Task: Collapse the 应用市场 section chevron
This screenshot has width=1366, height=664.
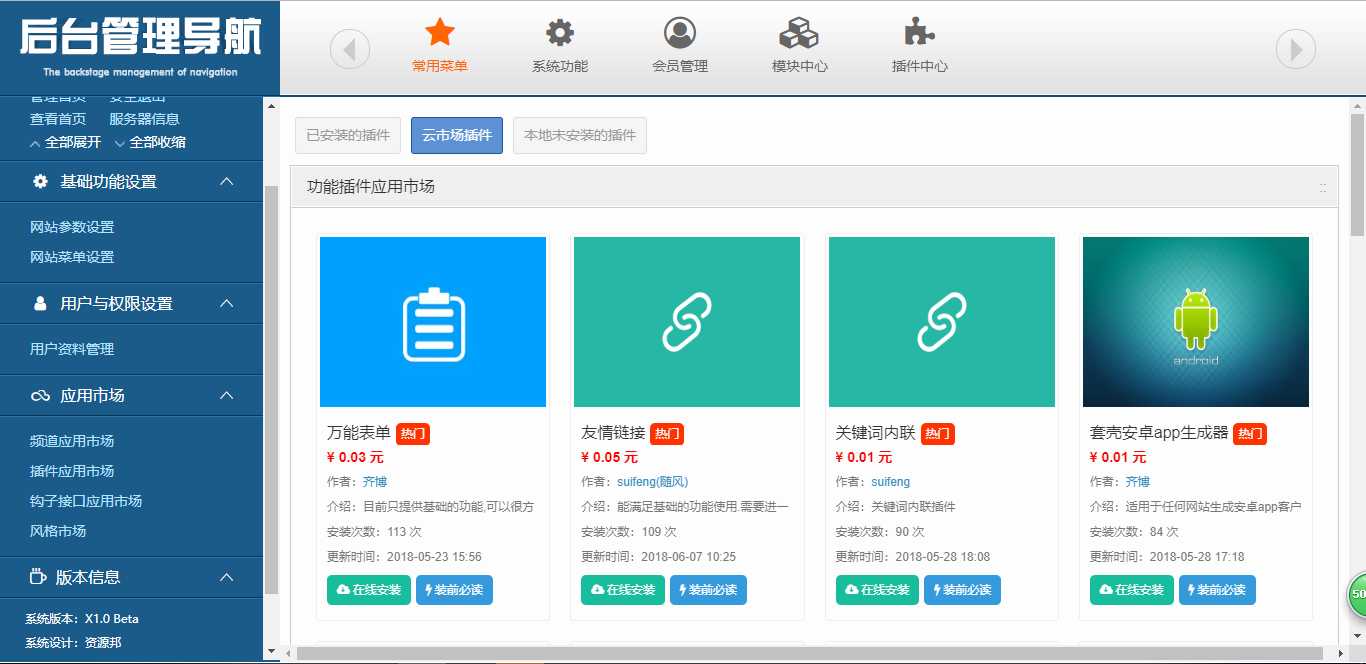Action: click(x=227, y=396)
